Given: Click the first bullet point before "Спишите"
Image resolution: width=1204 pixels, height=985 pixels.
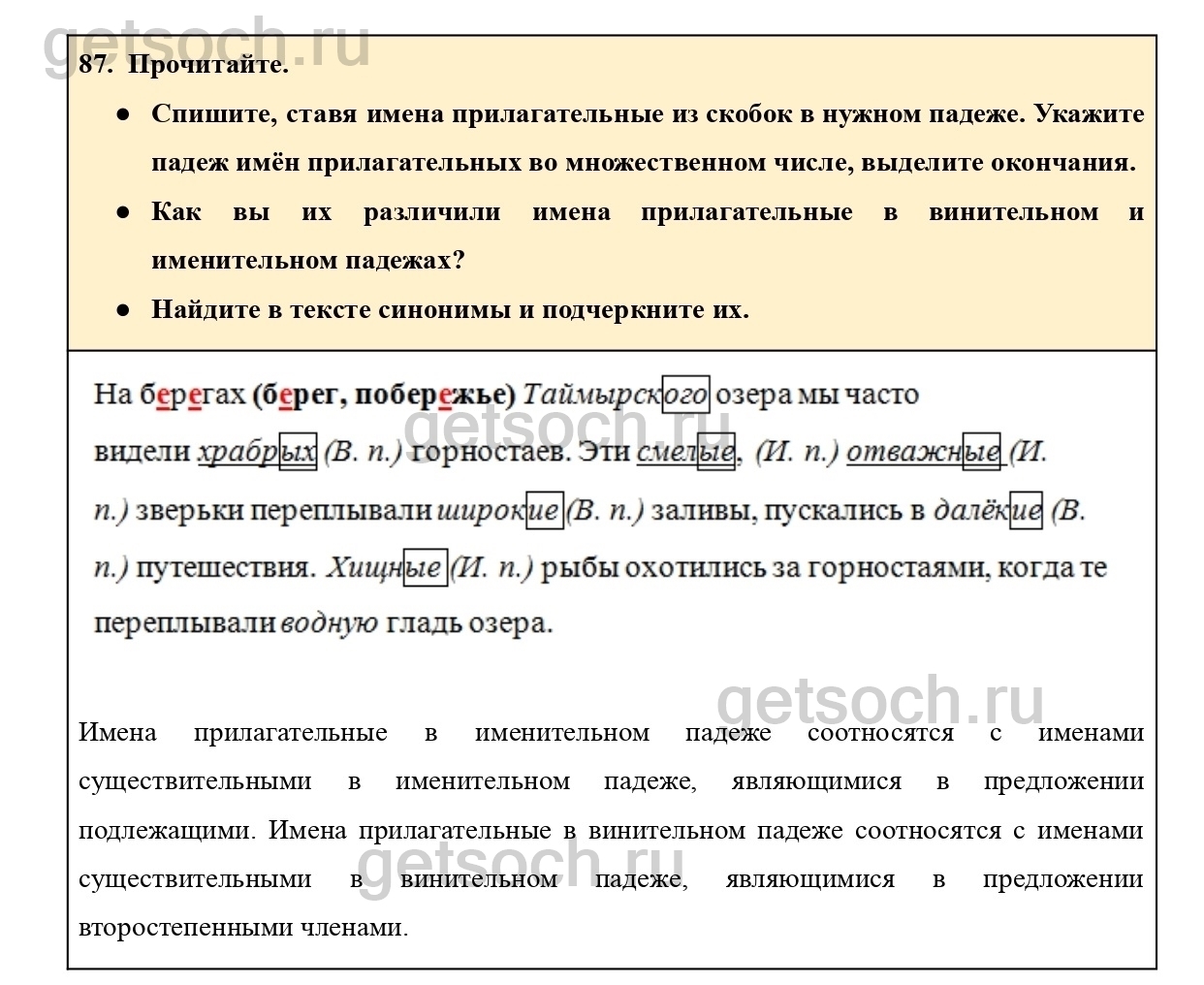Looking at the screenshot, I should 123,114.
